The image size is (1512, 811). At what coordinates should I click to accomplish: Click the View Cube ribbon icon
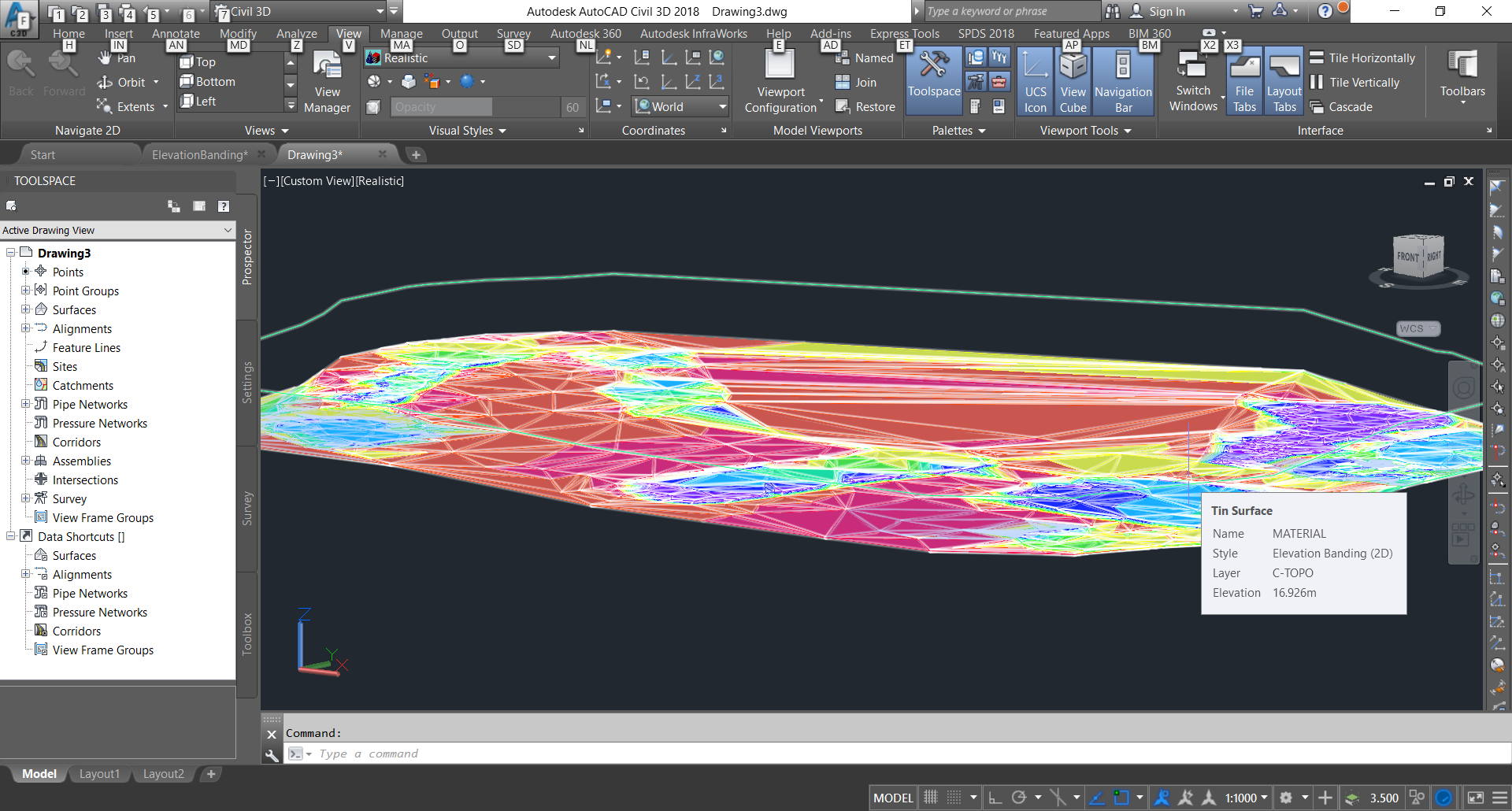(1073, 79)
